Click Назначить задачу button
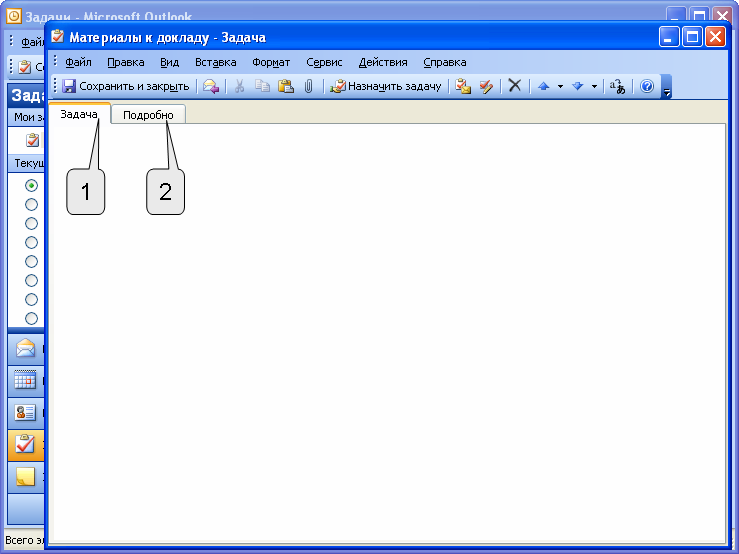Viewport: 739px width, 554px height. (385, 86)
